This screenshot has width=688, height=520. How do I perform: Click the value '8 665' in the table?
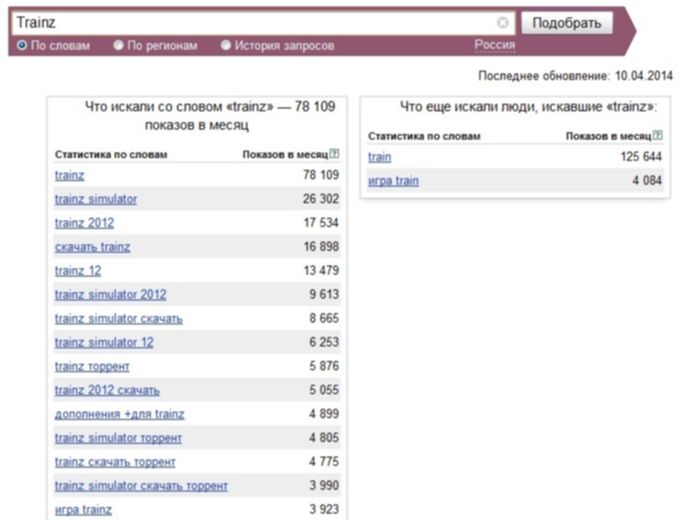324,318
